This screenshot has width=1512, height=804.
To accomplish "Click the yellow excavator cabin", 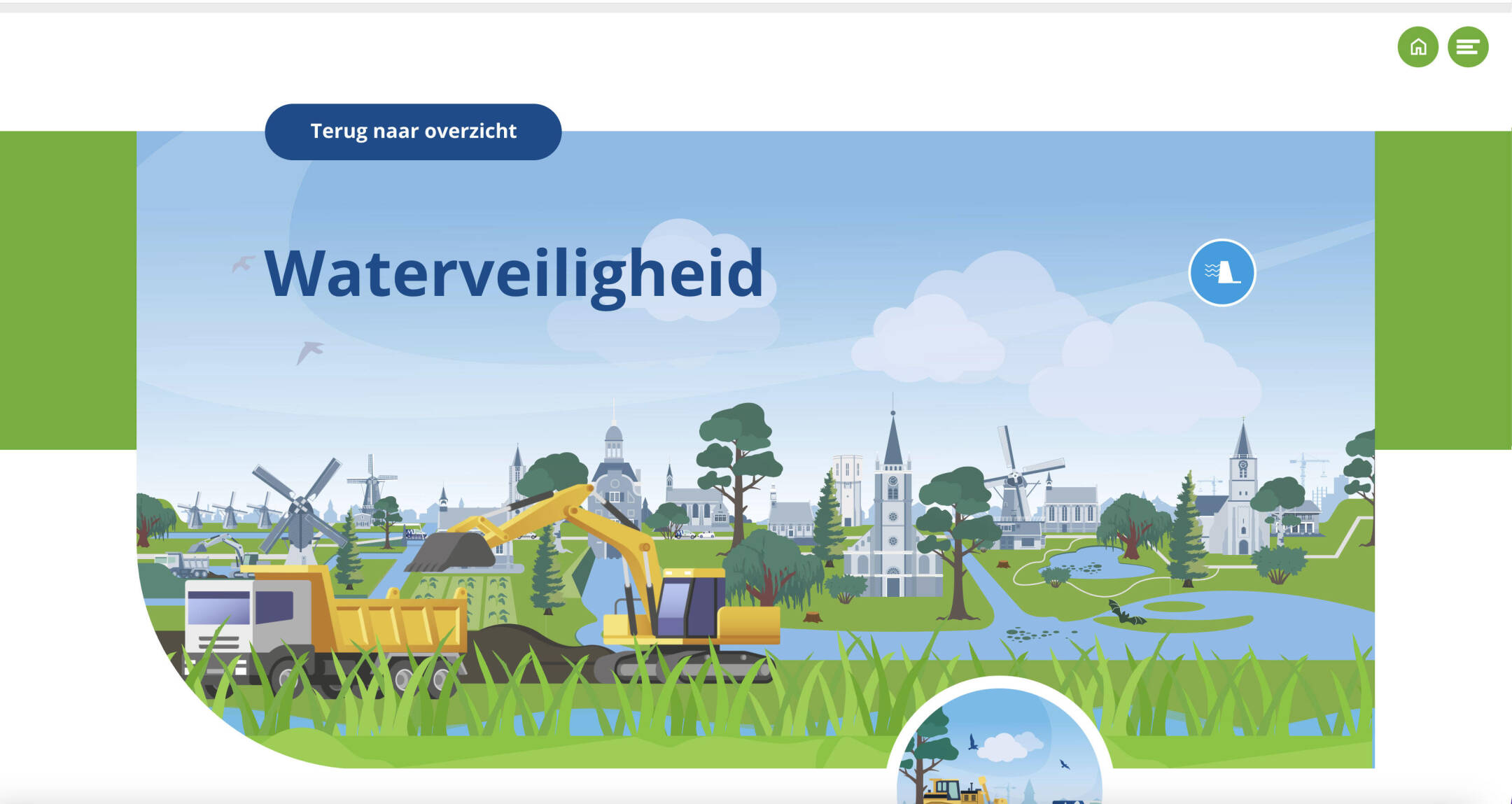I will tap(689, 602).
